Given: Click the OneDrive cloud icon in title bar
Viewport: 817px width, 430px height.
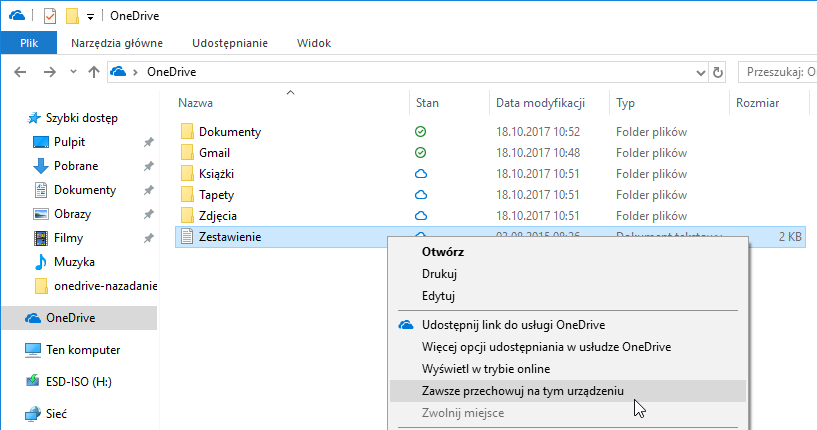Looking at the screenshot, I should (17, 16).
